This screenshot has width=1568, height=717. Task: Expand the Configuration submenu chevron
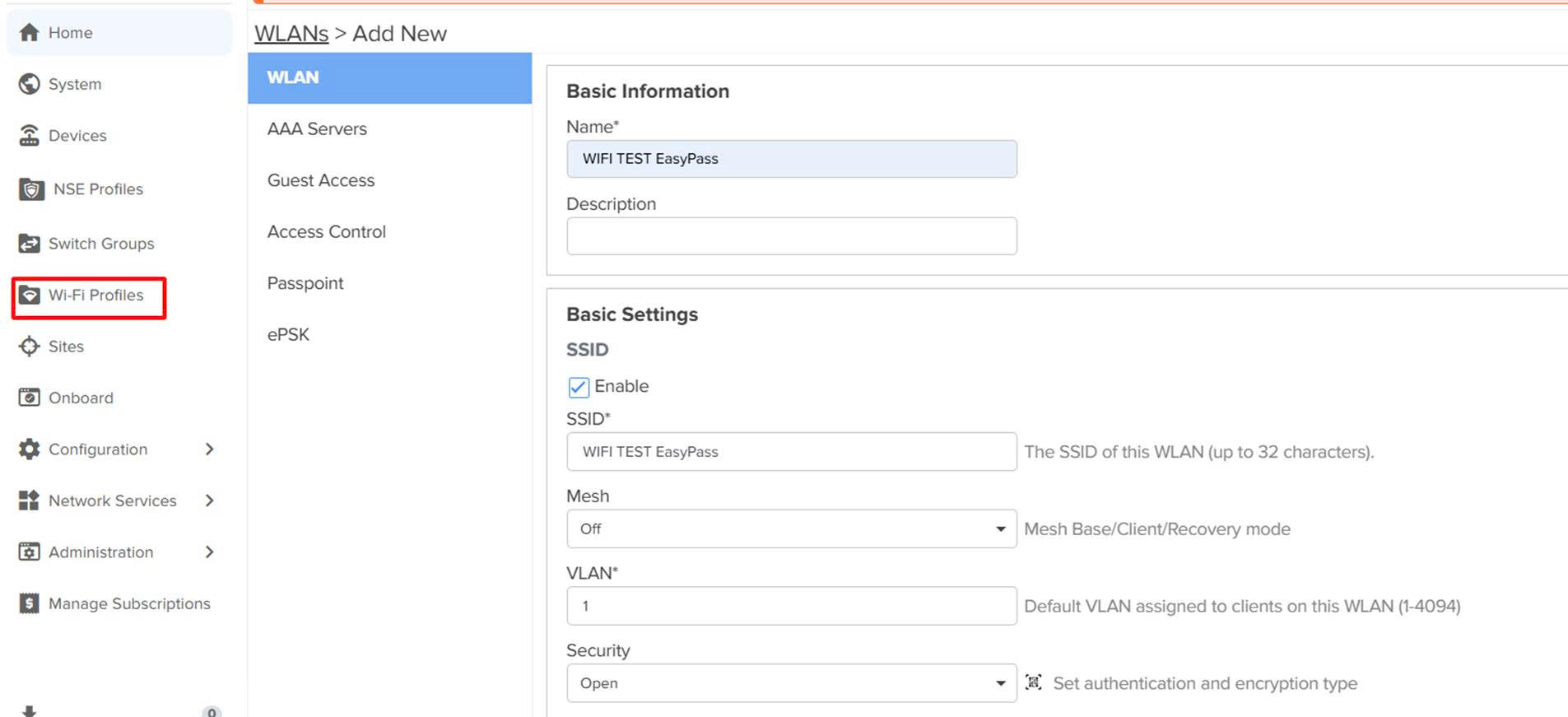209,449
